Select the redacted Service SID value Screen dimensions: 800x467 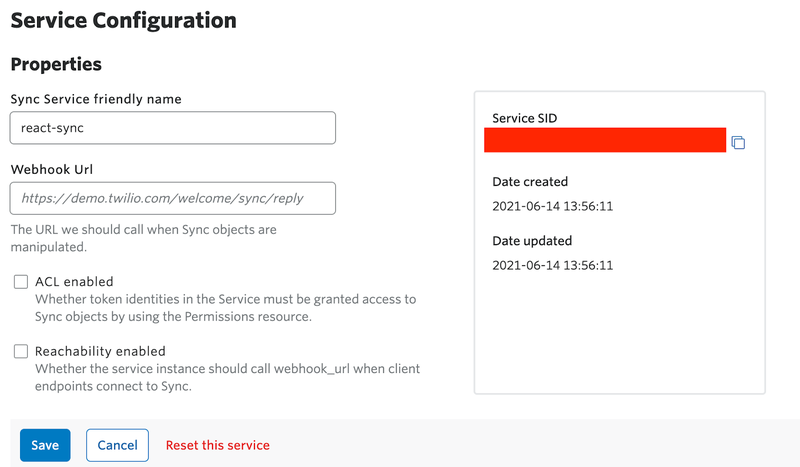[604, 140]
